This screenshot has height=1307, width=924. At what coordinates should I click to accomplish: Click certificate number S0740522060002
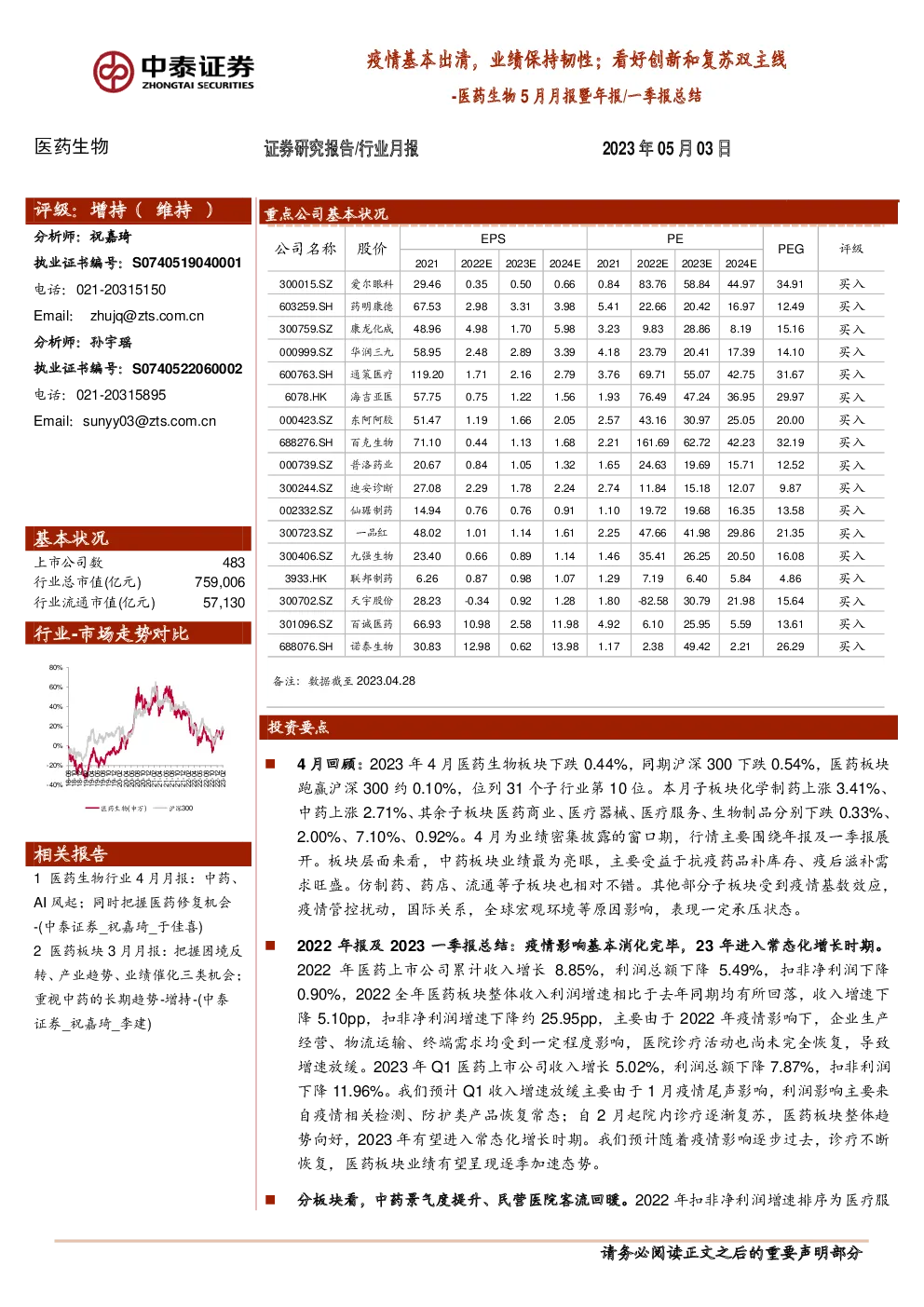(x=187, y=369)
